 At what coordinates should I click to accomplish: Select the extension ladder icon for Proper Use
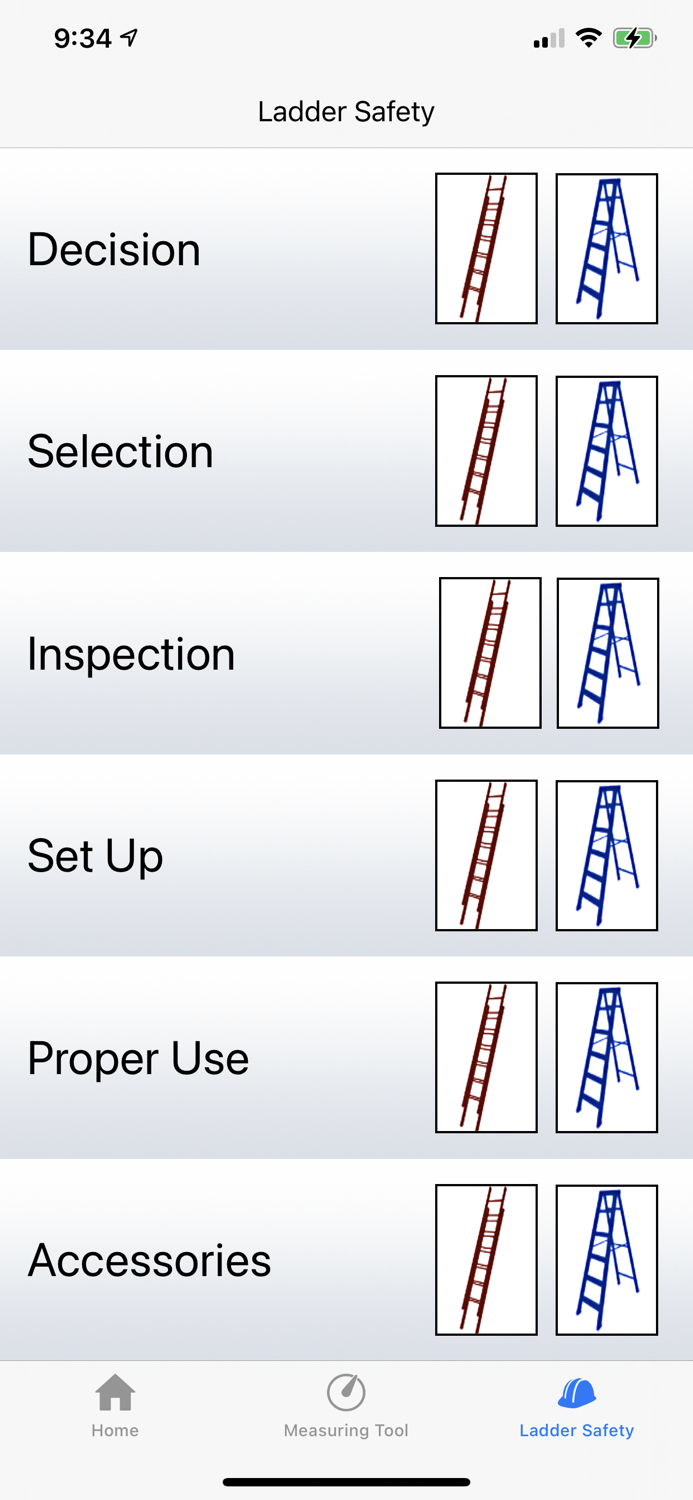click(486, 1057)
